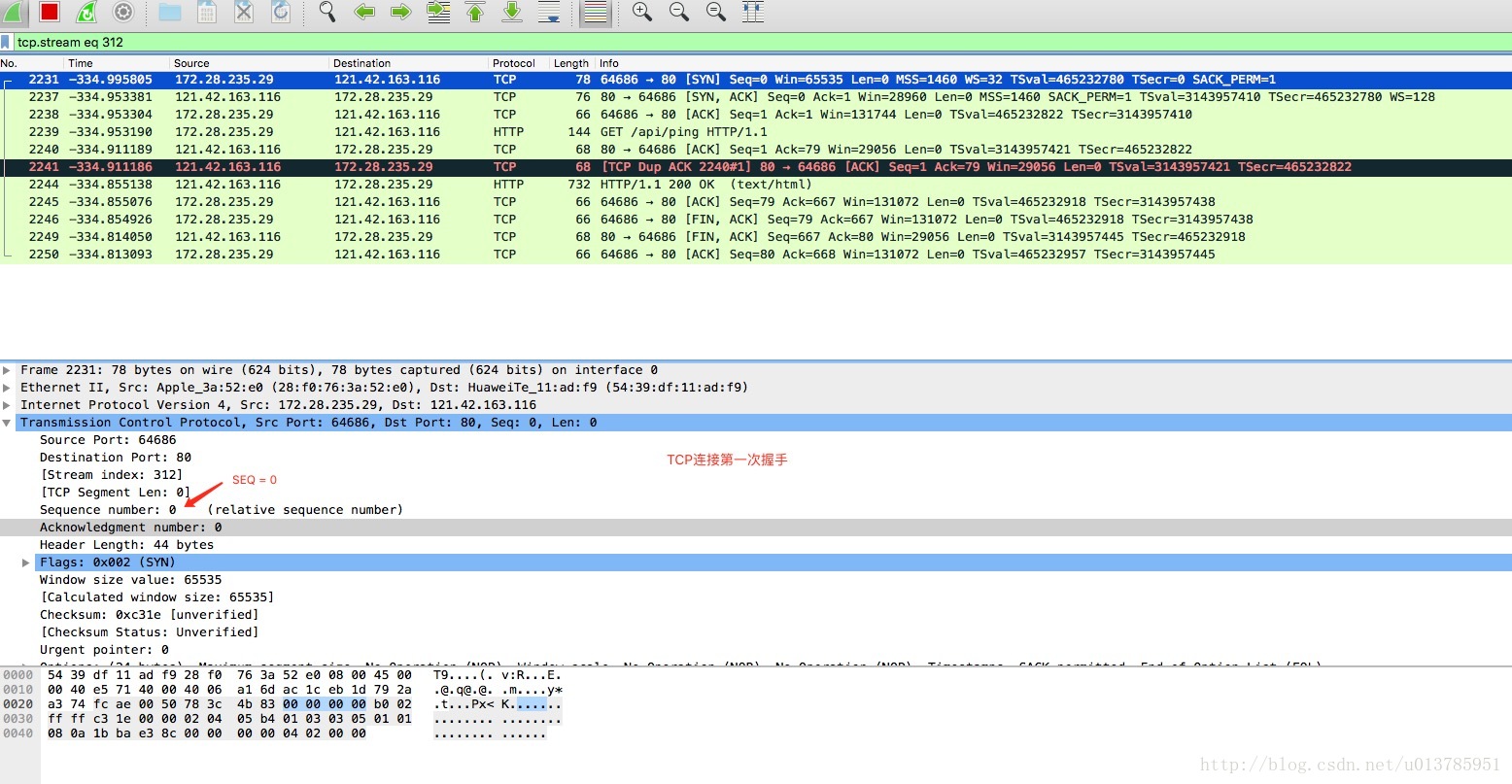Select packet 2237 with SYN, ACK
The image size is (1512, 784).
point(756,97)
